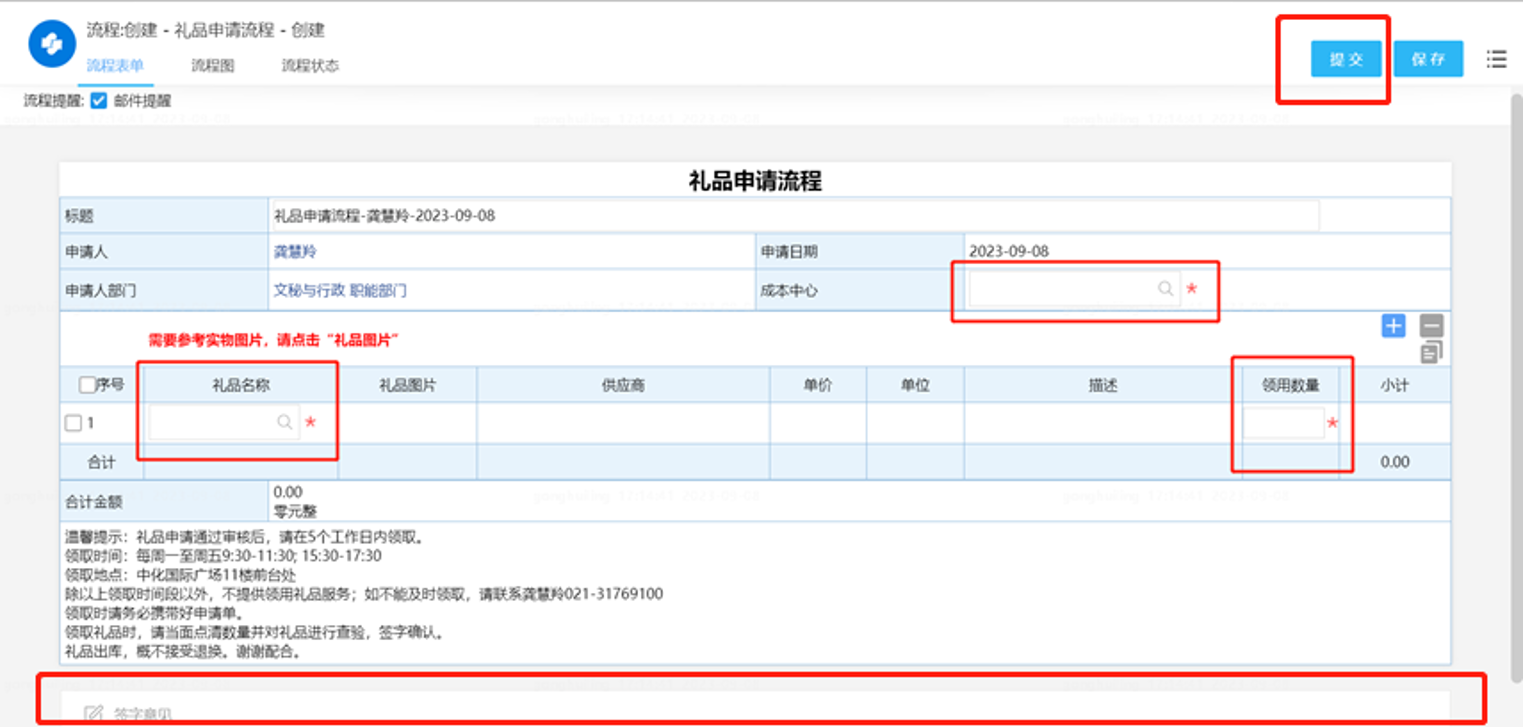Image resolution: width=1523 pixels, height=727 pixels.
Task: Click the 礼品名称 input box in row 1
Action: point(224,423)
